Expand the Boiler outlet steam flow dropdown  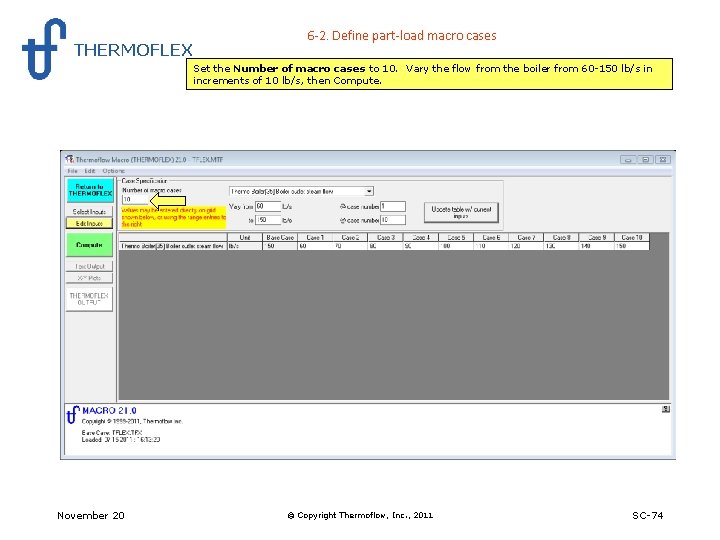pos(369,191)
